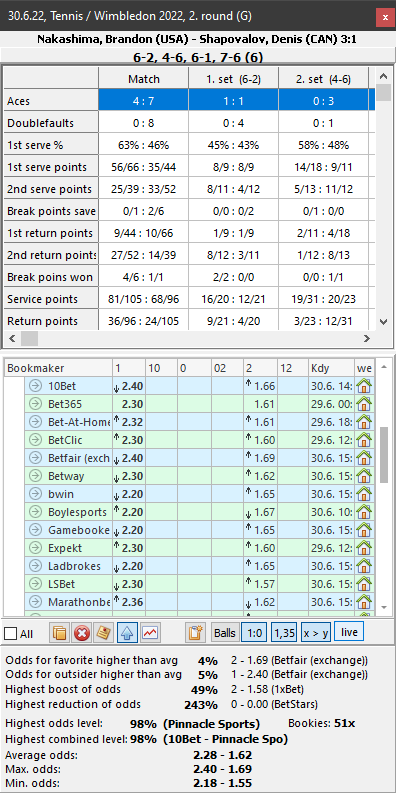396x793 pixels.
Task: Click the 1. set (6-2) column header
Action: click(234, 79)
